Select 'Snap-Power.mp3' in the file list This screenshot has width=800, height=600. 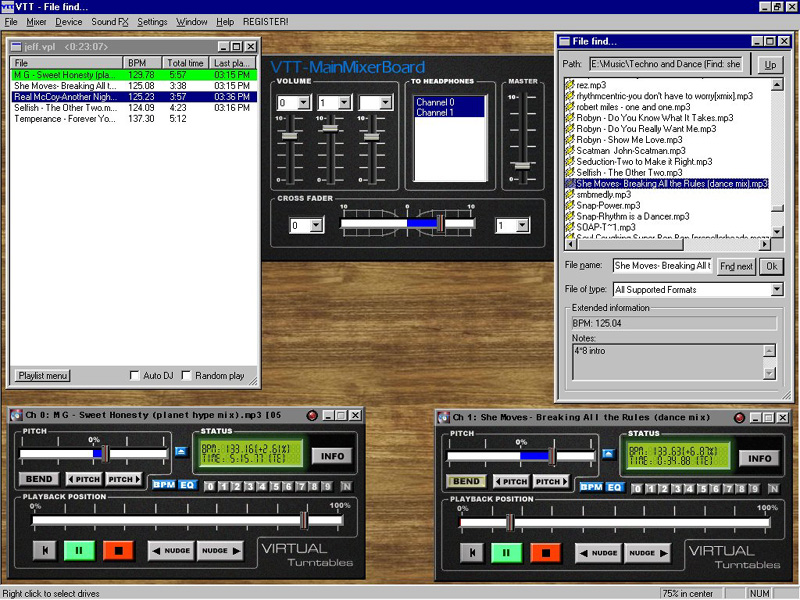pos(608,206)
